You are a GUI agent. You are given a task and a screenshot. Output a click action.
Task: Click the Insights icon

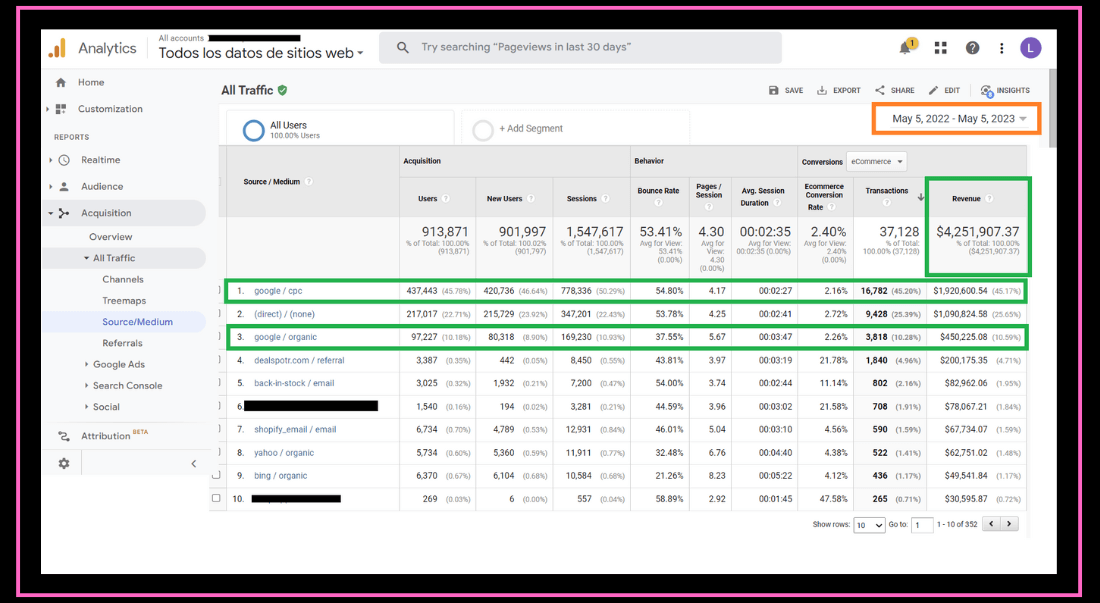pos(987,90)
